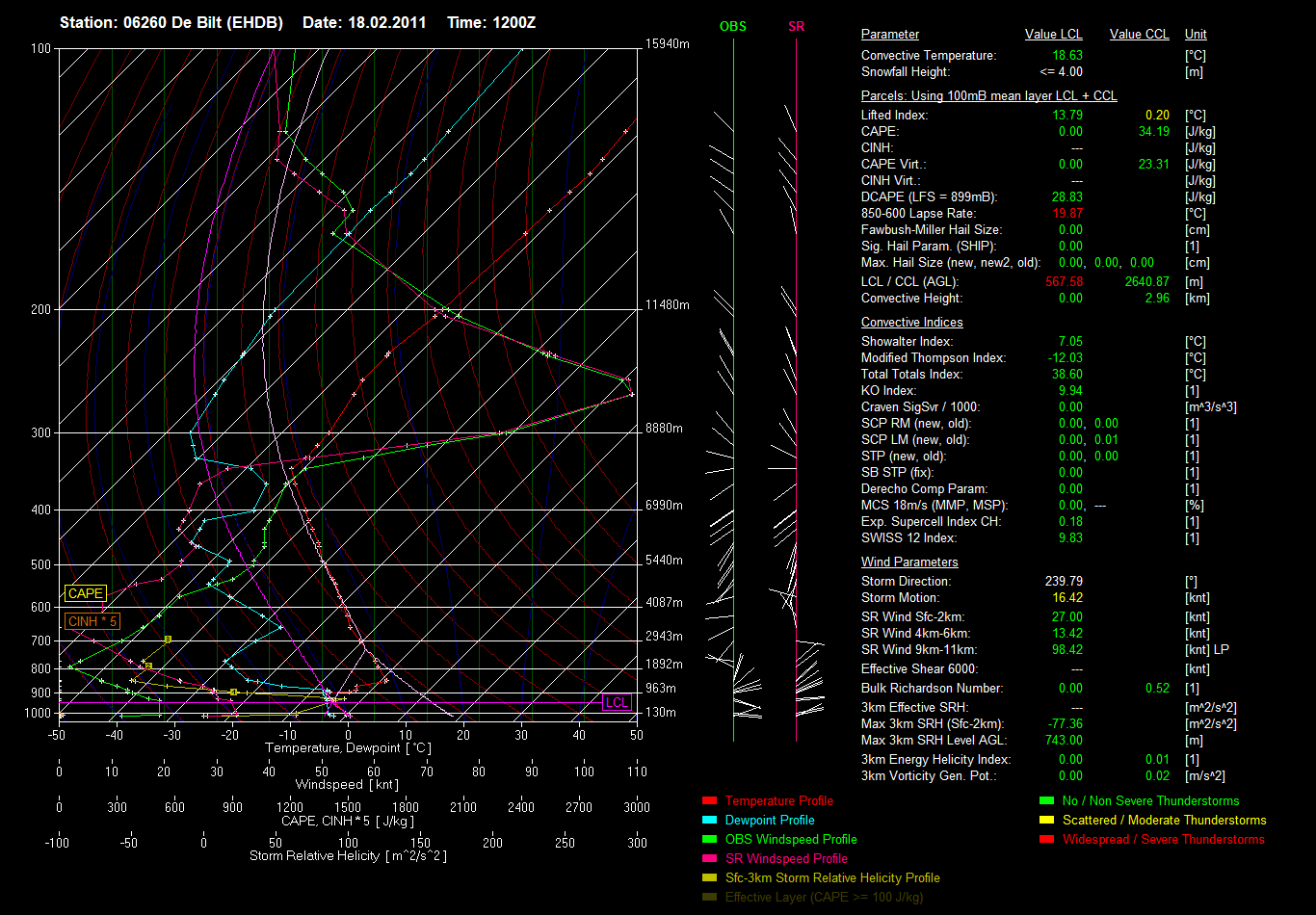1316x915 pixels.
Task: Click the Parcels 100mB mean layer heading
Action: (989, 95)
